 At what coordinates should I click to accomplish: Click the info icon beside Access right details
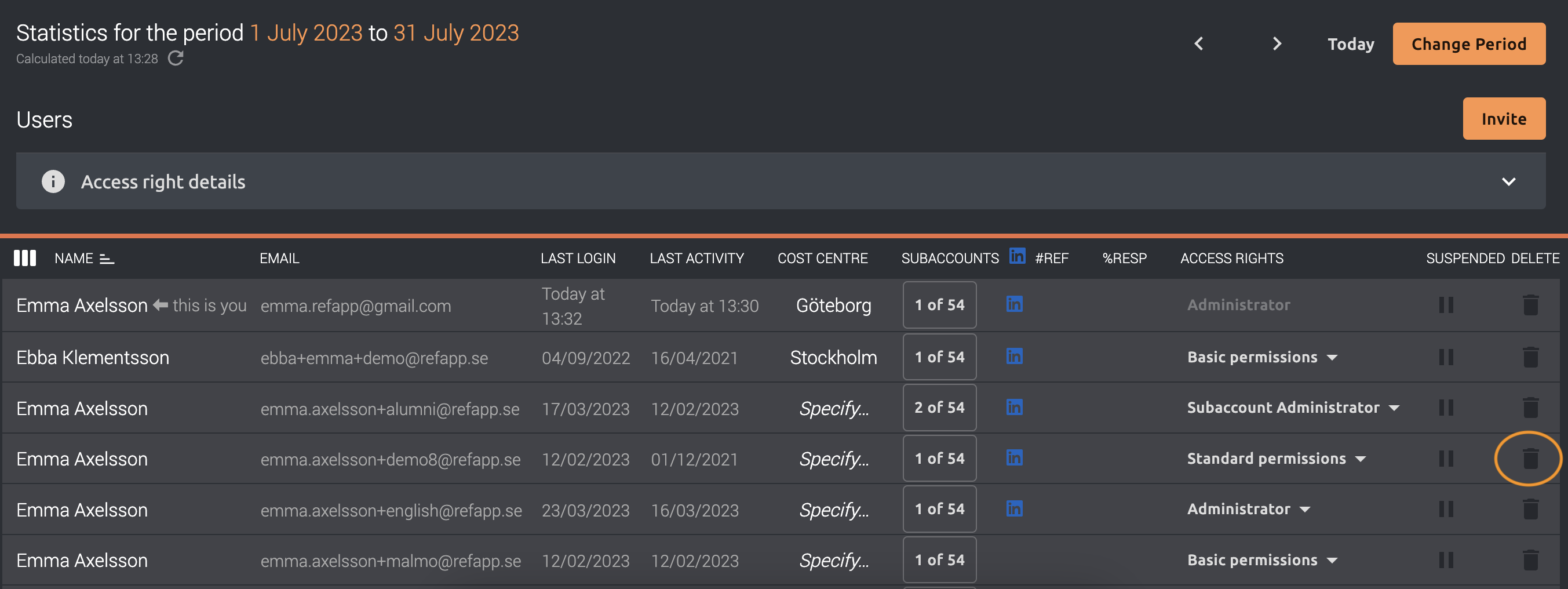(x=53, y=181)
